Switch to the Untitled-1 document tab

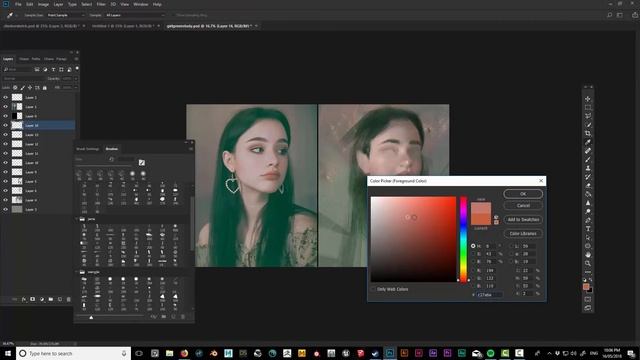[122, 26]
